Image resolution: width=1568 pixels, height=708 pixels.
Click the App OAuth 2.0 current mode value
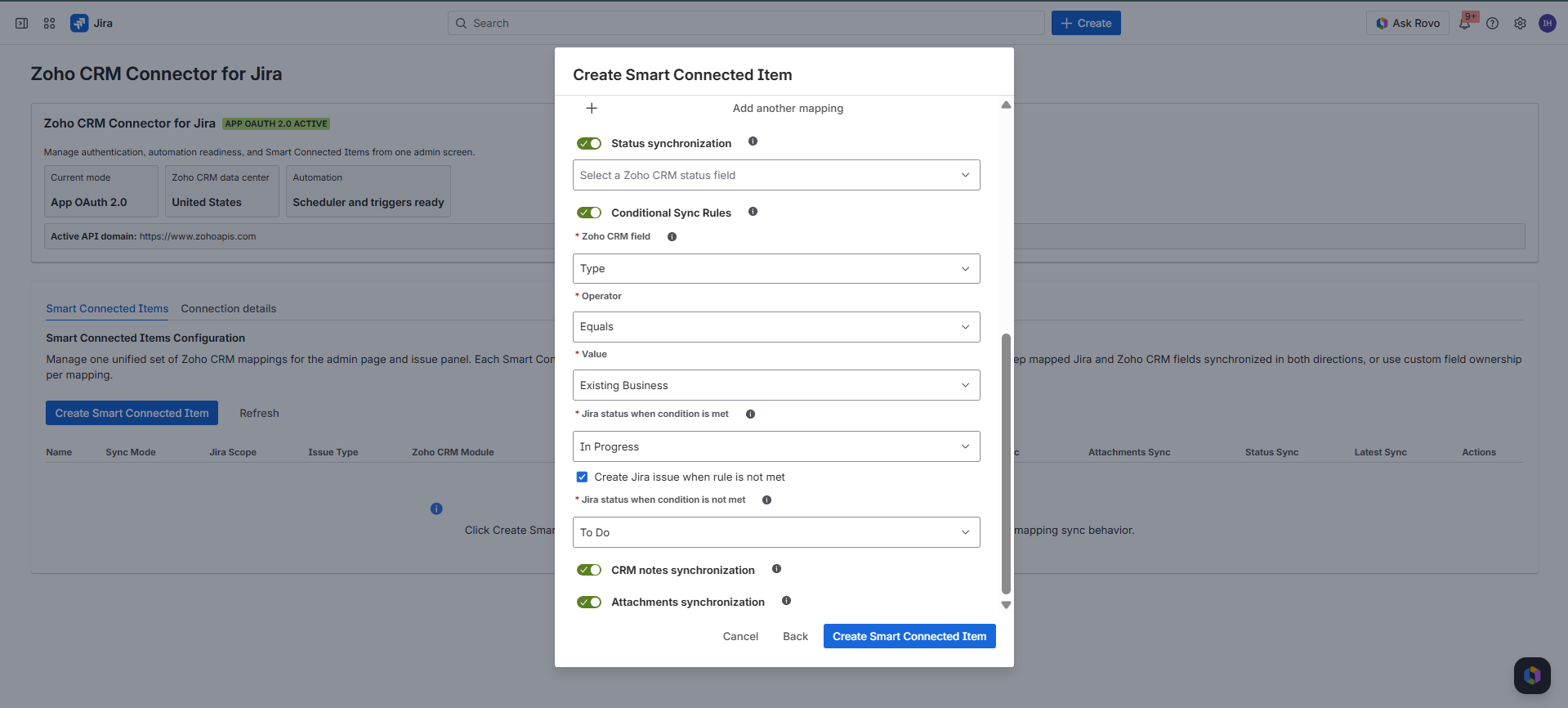point(88,202)
